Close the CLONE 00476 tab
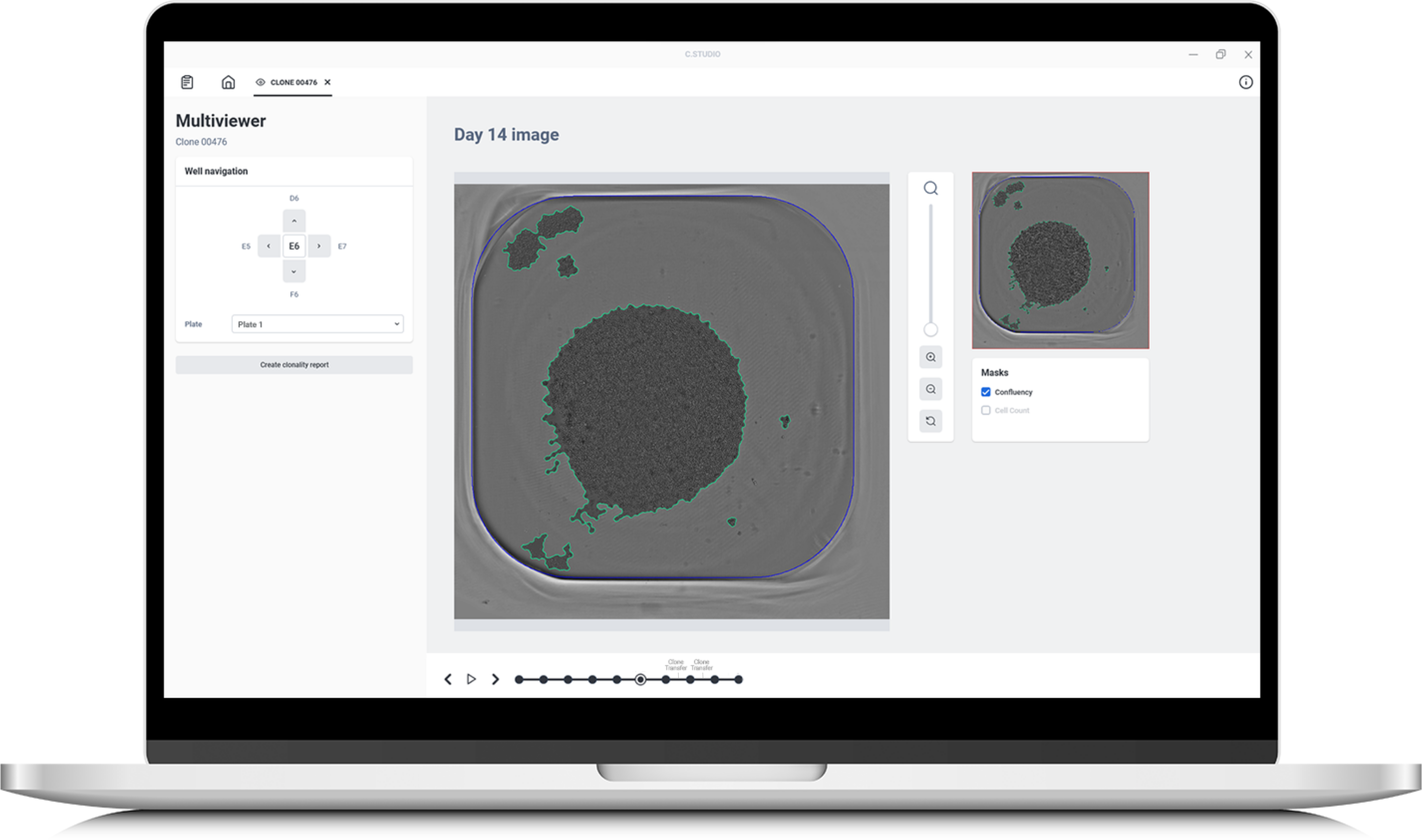Screen dimensions: 1422x840 pos(327,82)
